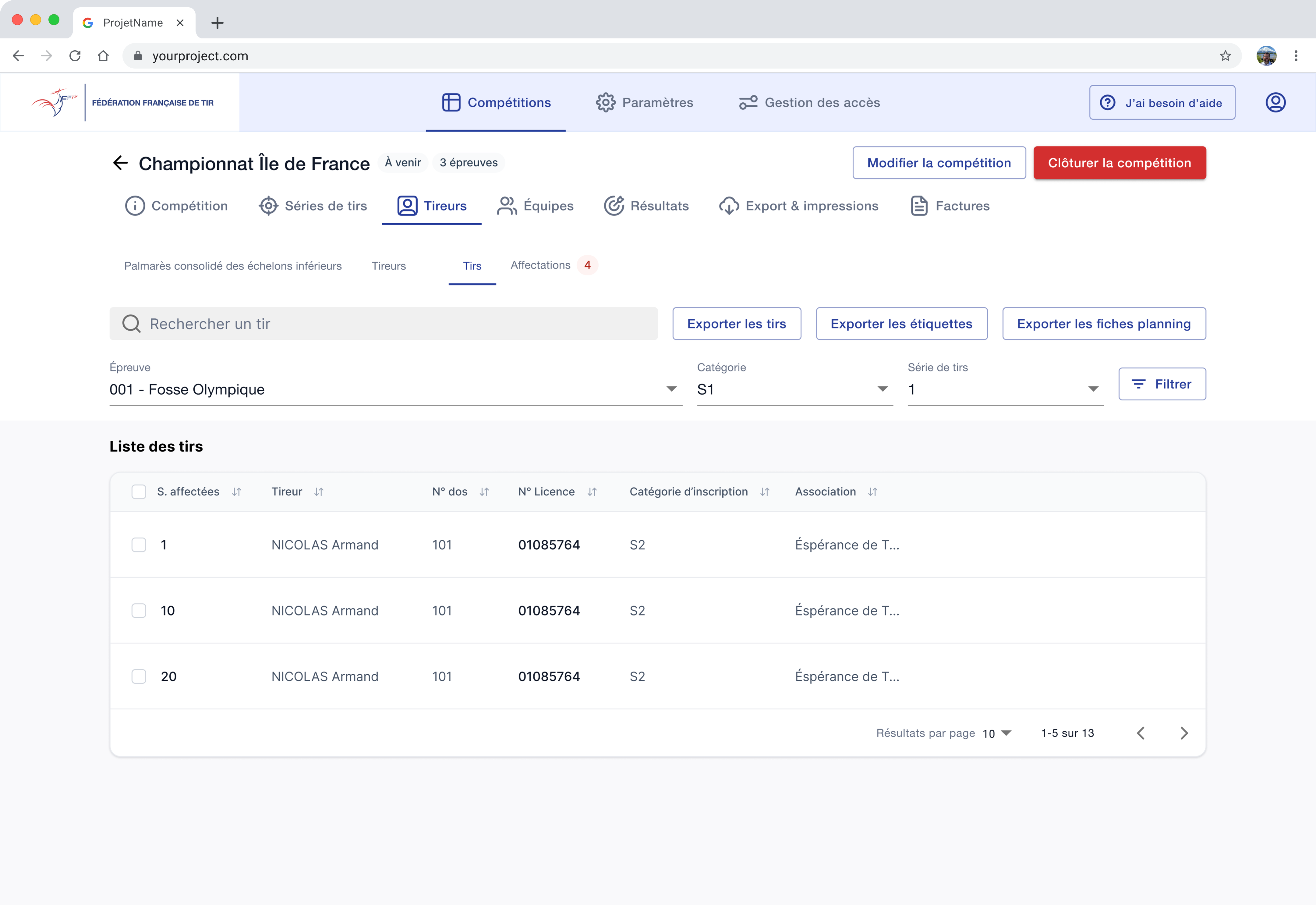Sort by Association column arrows
Screen dimensions: 1316x905
873,492
